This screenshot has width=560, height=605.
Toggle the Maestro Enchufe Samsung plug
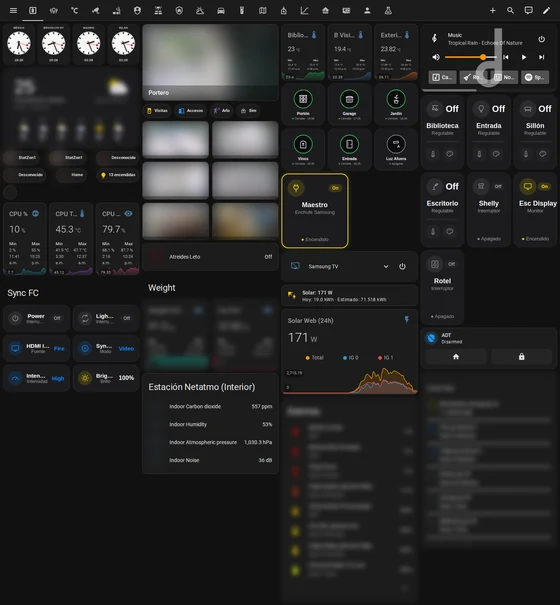(315, 211)
